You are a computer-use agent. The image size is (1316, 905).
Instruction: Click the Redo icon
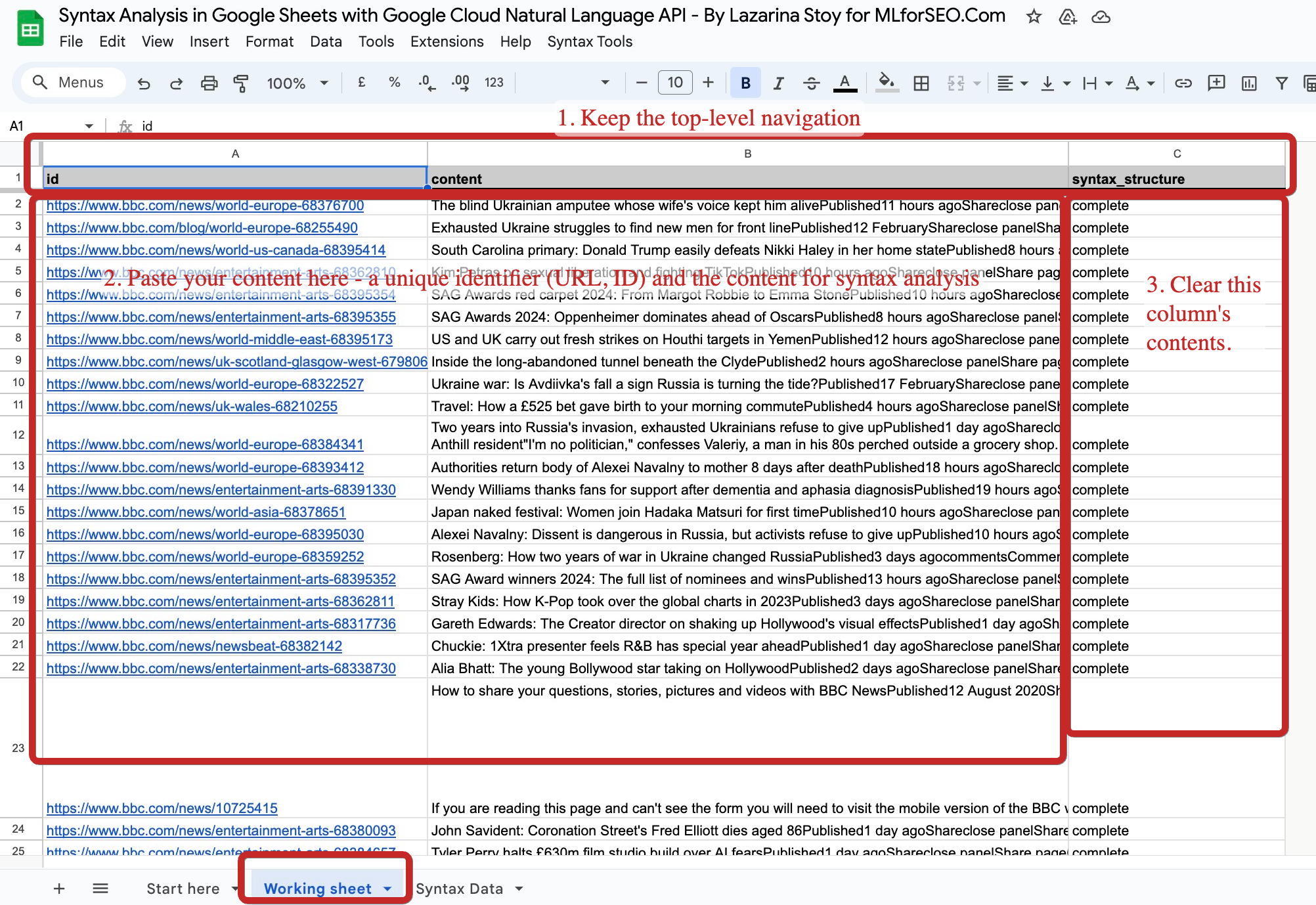(176, 83)
